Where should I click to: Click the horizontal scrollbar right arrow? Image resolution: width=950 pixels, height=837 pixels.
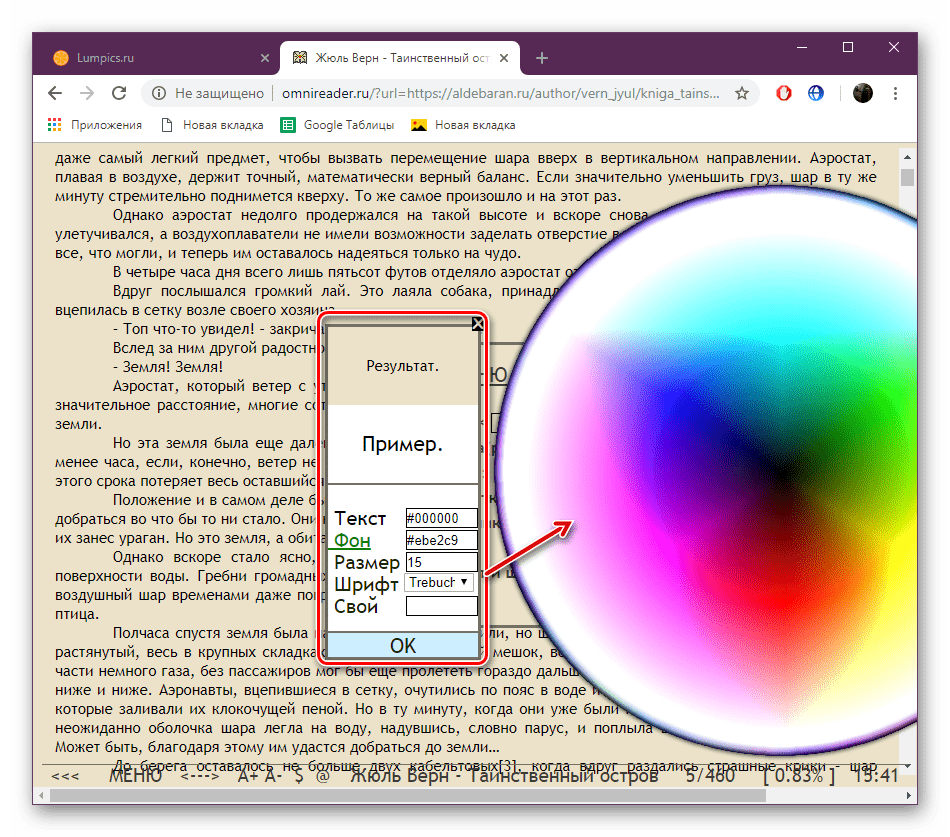point(908,795)
